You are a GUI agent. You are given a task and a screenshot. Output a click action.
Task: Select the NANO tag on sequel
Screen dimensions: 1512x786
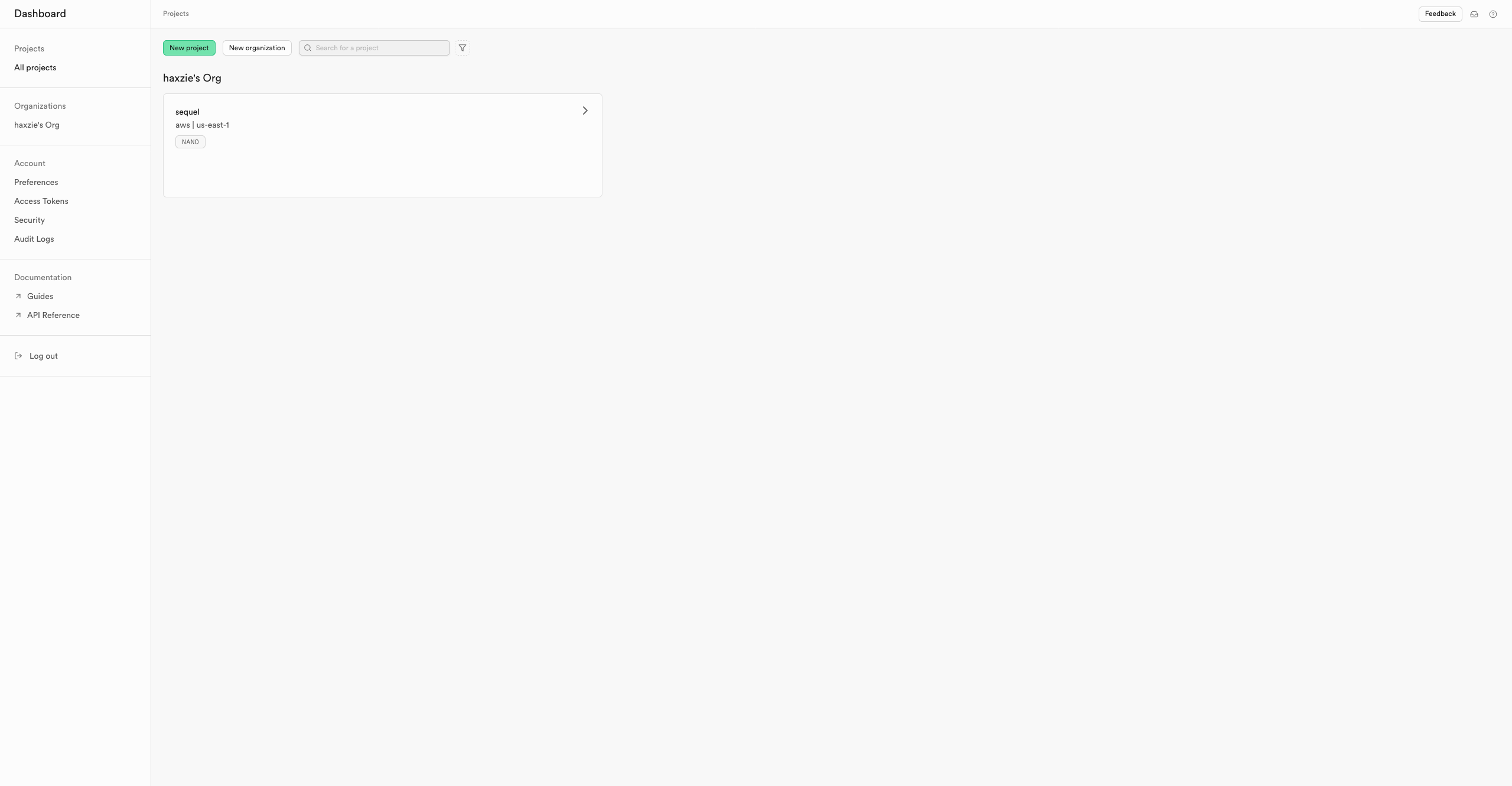[190, 142]
